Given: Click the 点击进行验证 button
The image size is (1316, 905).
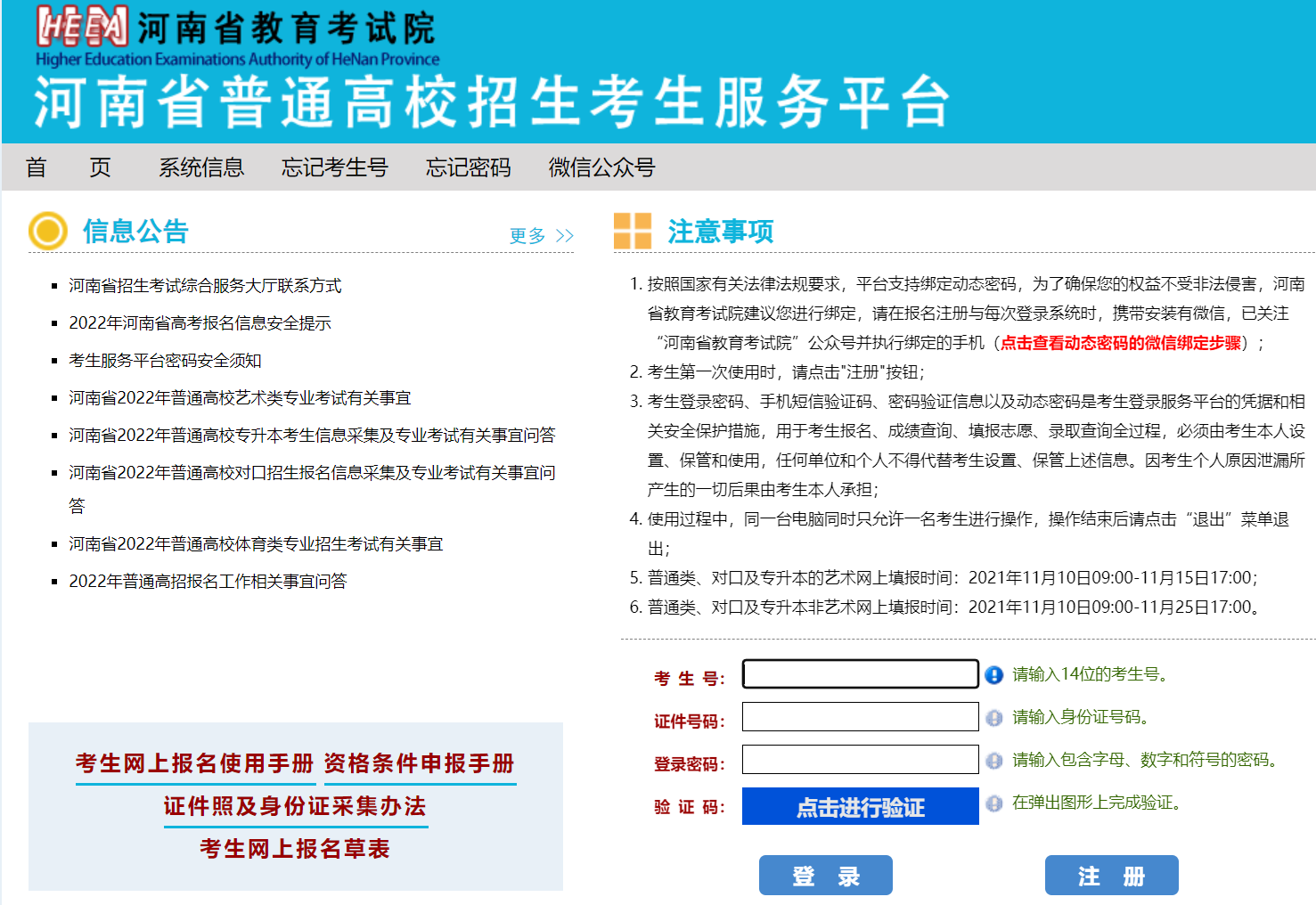Looking at the screenshot, I should click(861, 806).
